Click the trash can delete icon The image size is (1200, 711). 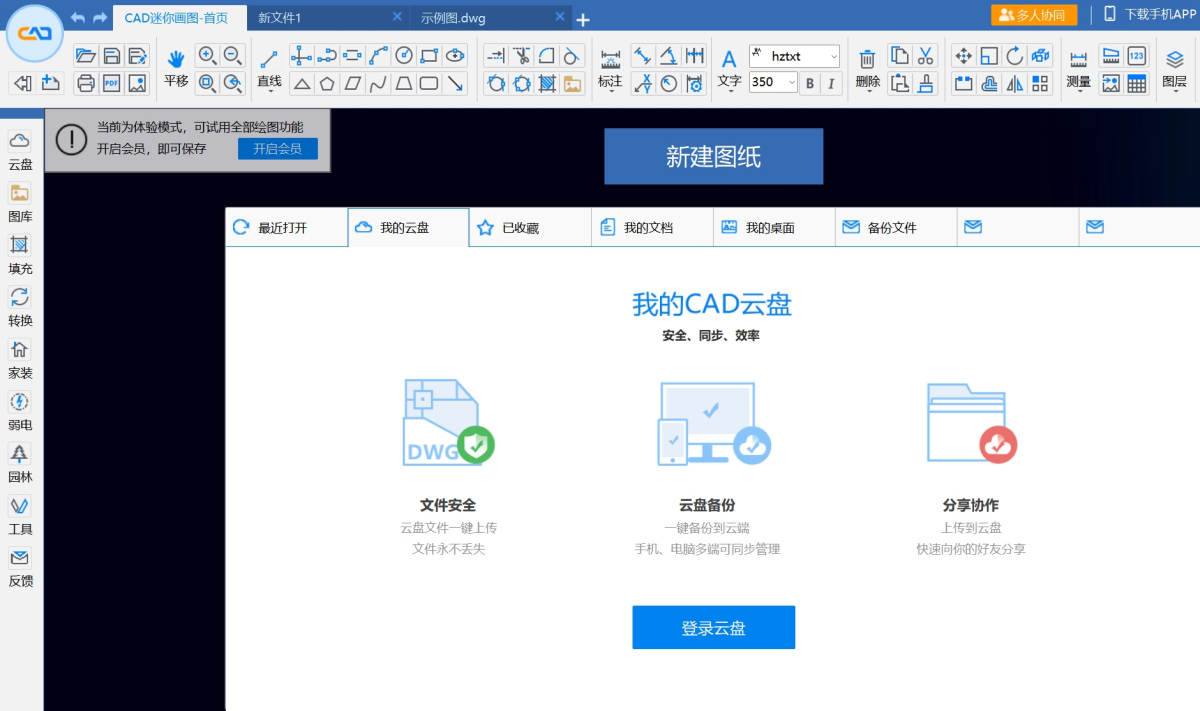pyautogui.click(x=867, y=59)
